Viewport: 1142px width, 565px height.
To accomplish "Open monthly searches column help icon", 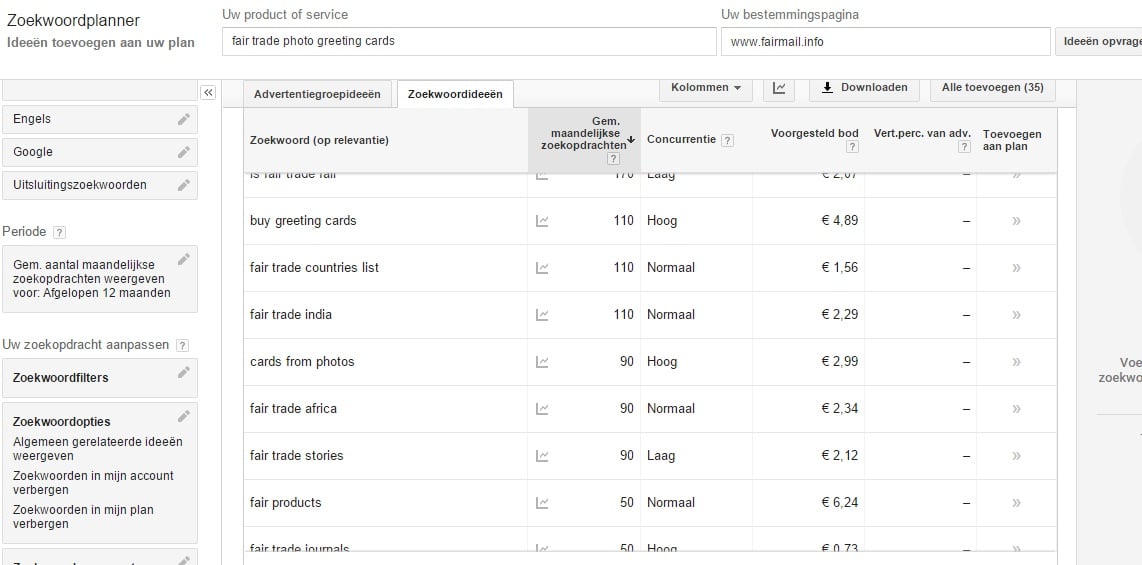I will 613,159.
